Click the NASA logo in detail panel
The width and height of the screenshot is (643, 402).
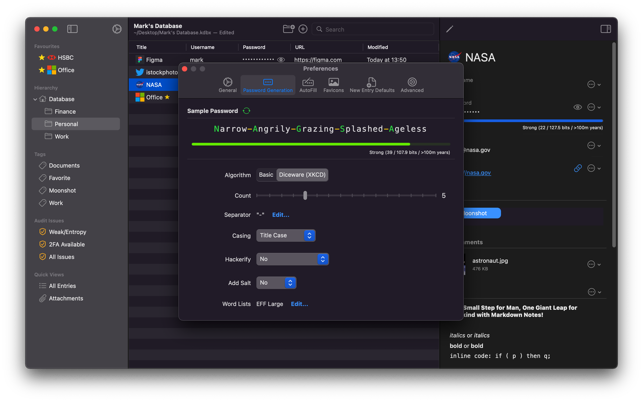[454, 57]
